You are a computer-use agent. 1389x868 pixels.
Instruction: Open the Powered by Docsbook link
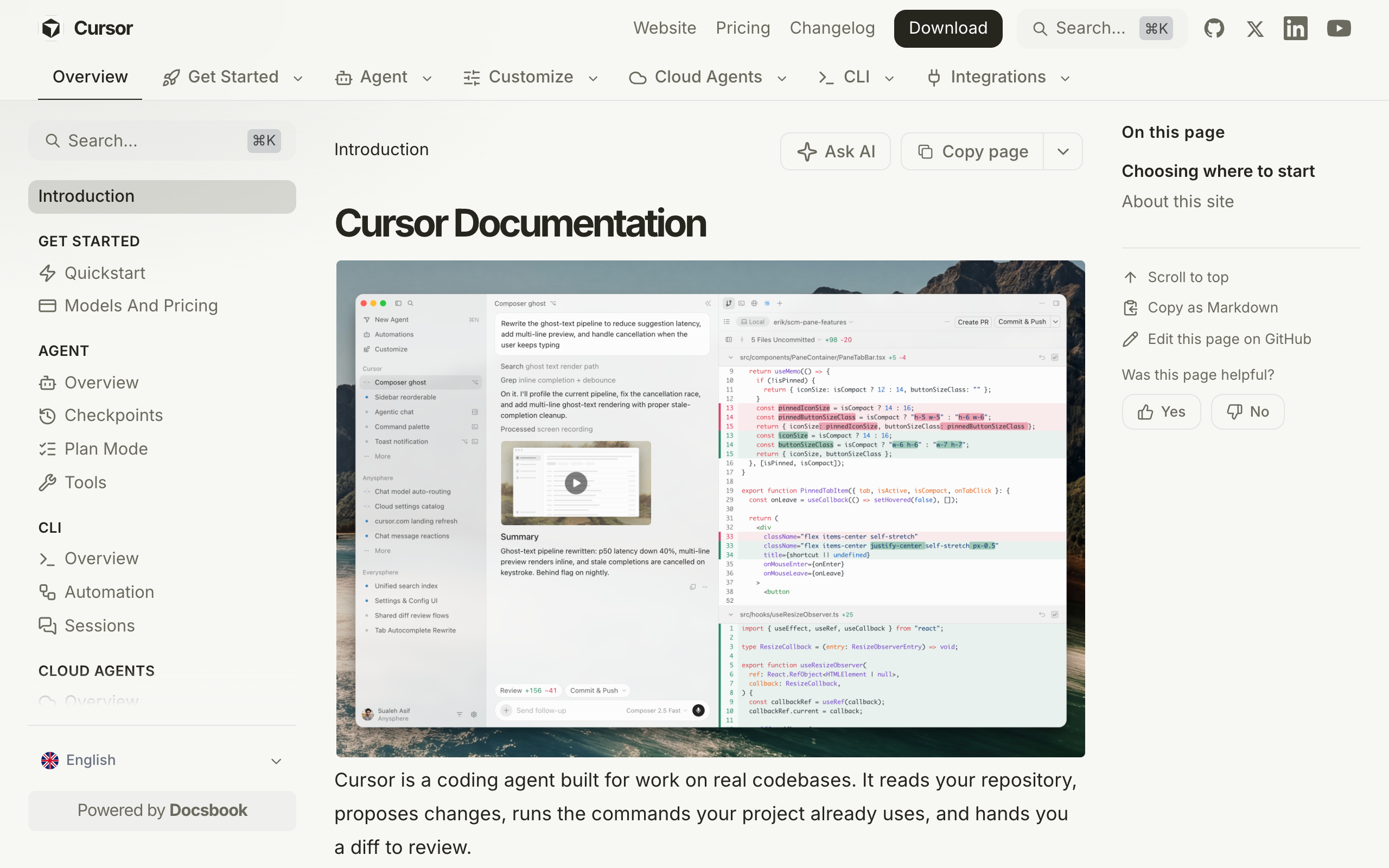(162, 810)
